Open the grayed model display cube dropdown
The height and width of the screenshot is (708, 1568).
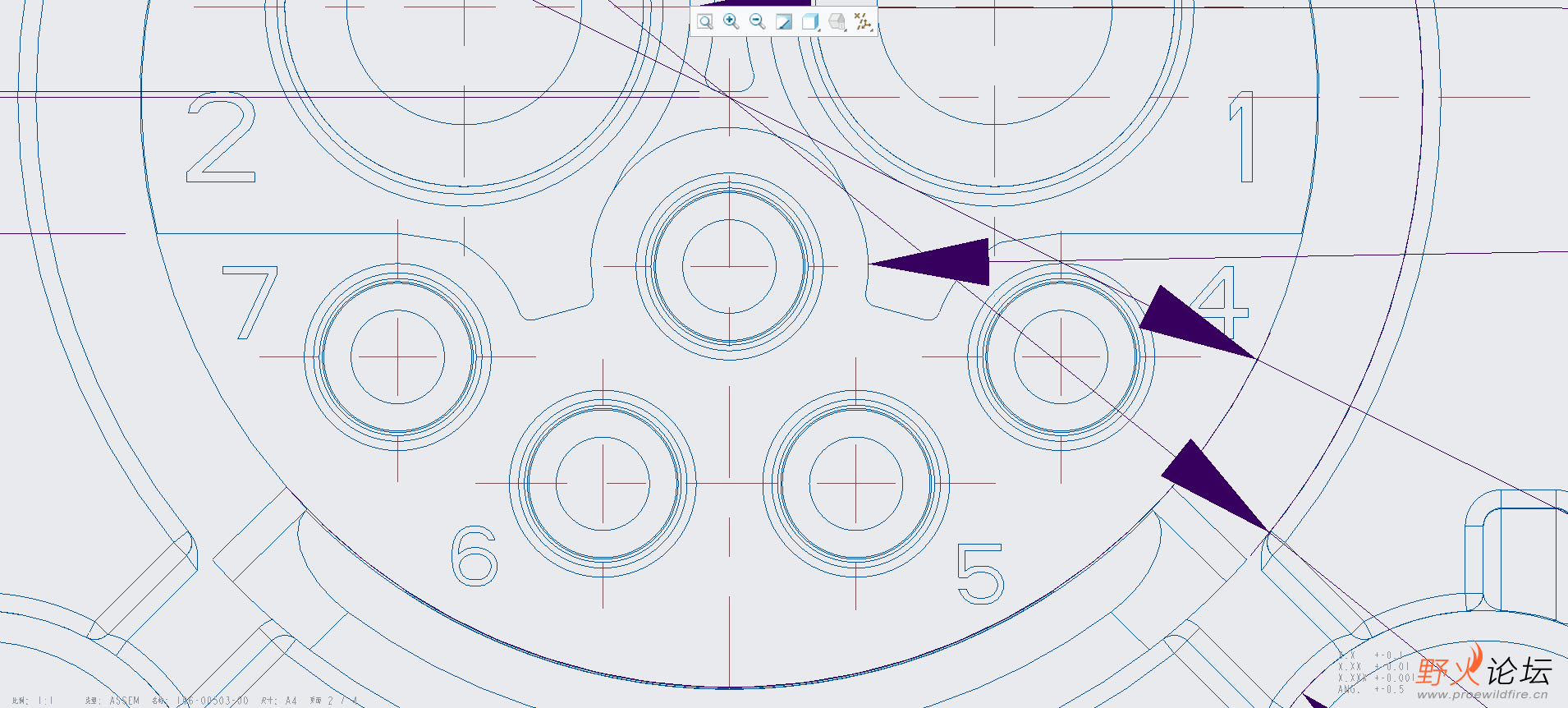click(x=837, y=21)
